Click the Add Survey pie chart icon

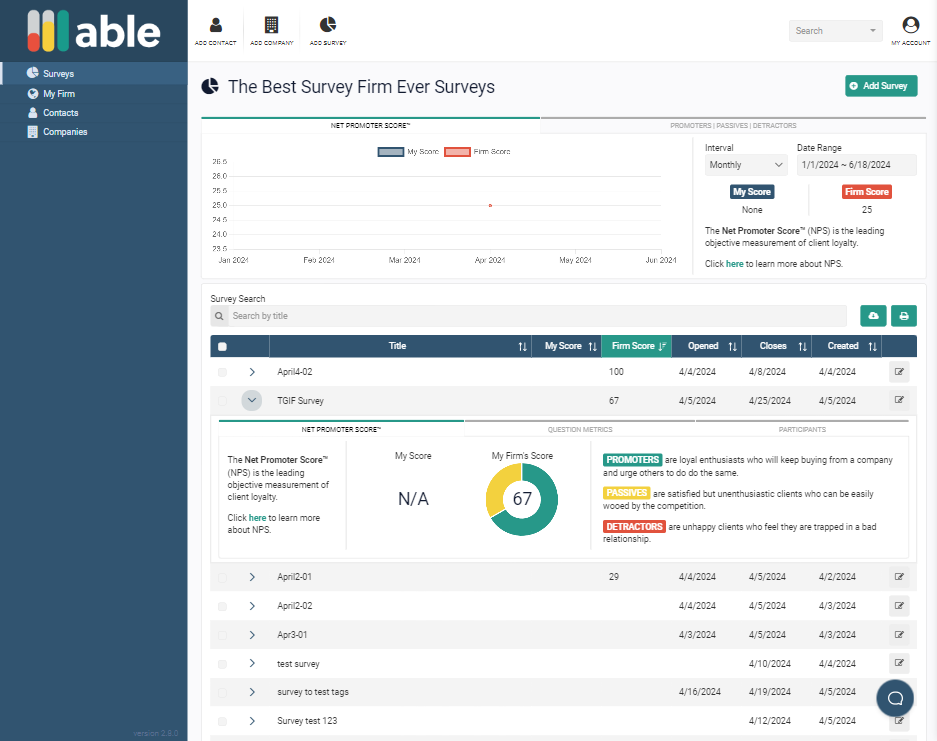327,26
